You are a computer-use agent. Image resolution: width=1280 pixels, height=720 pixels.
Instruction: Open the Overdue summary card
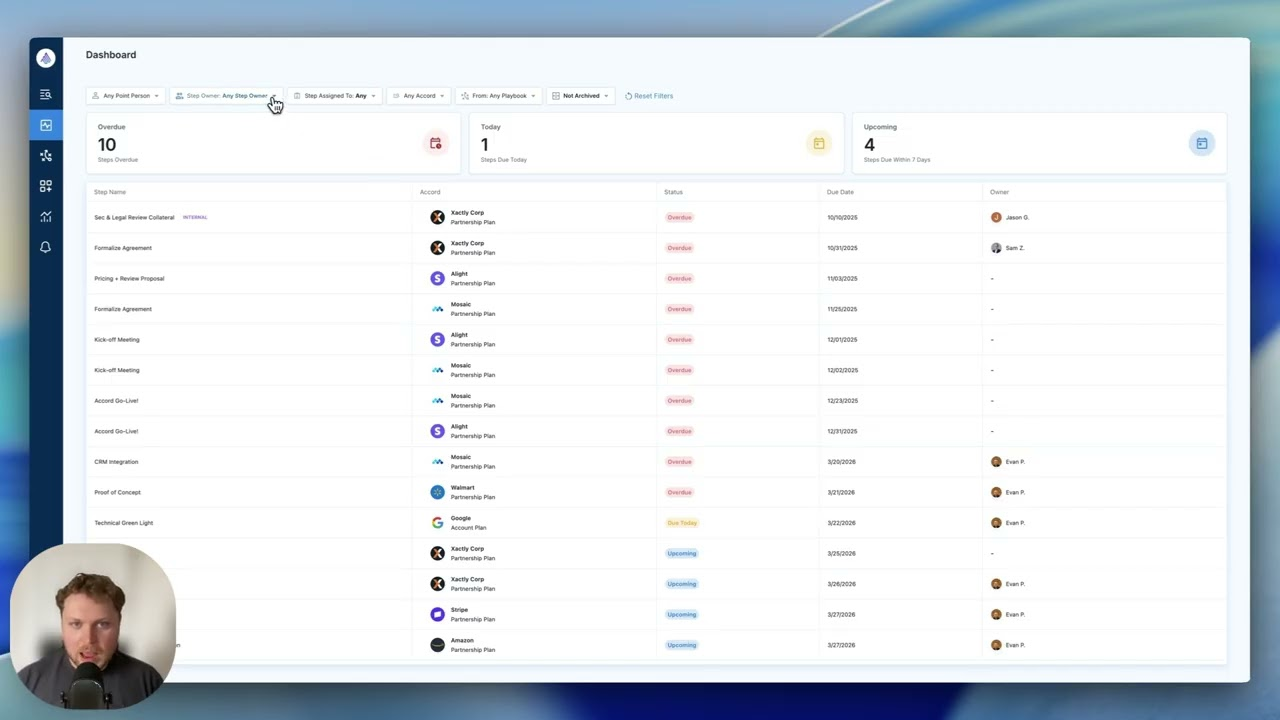coord(271,143)
